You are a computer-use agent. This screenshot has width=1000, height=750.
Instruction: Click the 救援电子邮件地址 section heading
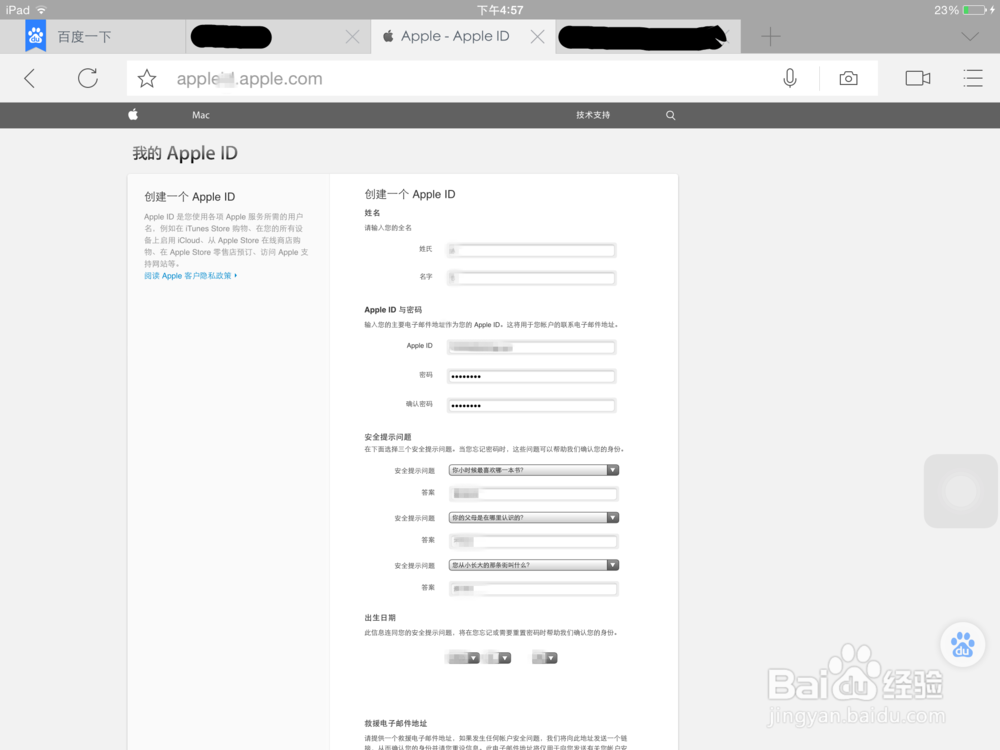(395, 723)
